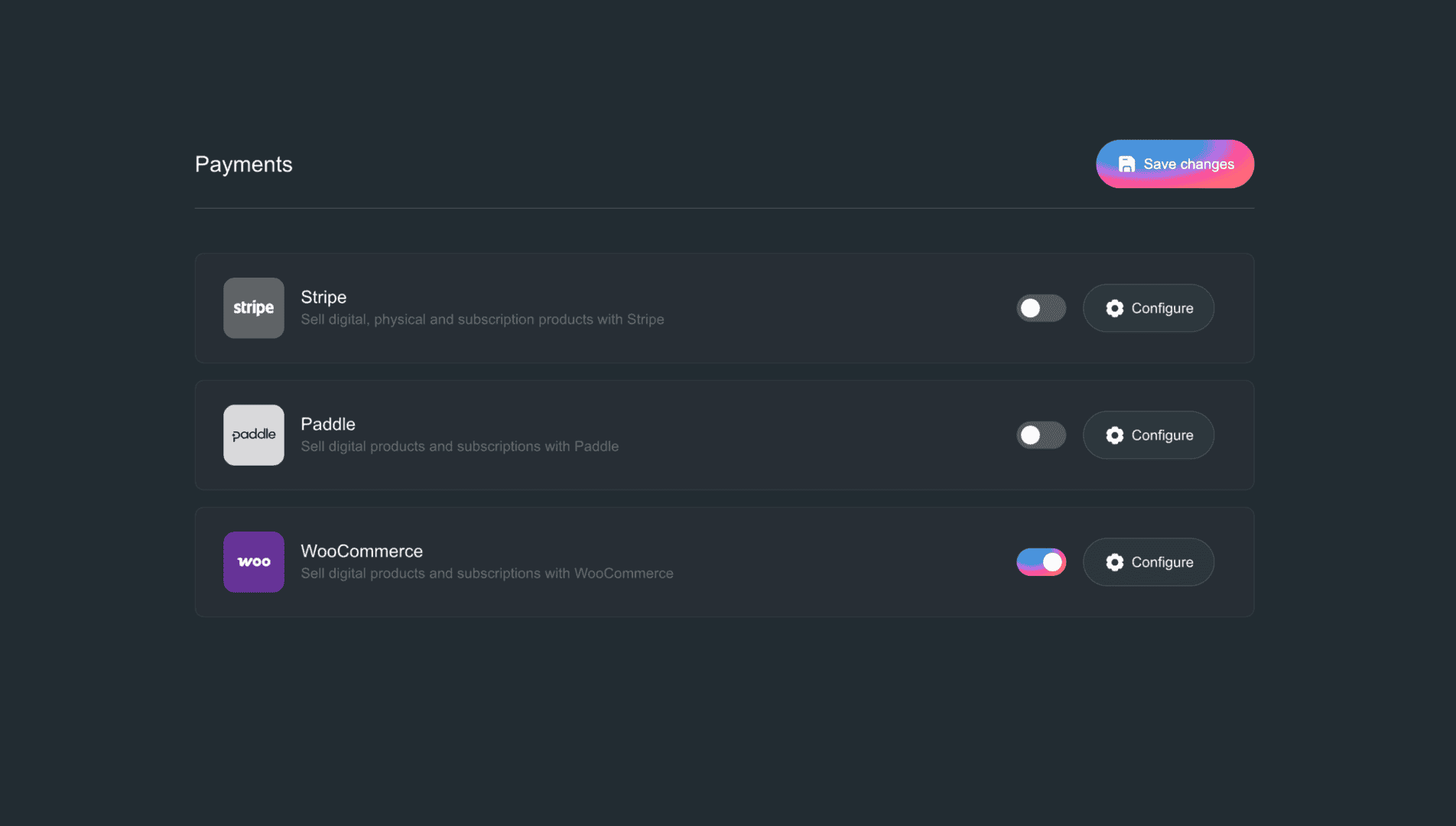Click the Stripe gateway title
The height and width of the screenshot is (826, 1456).
tap(323, 297)
